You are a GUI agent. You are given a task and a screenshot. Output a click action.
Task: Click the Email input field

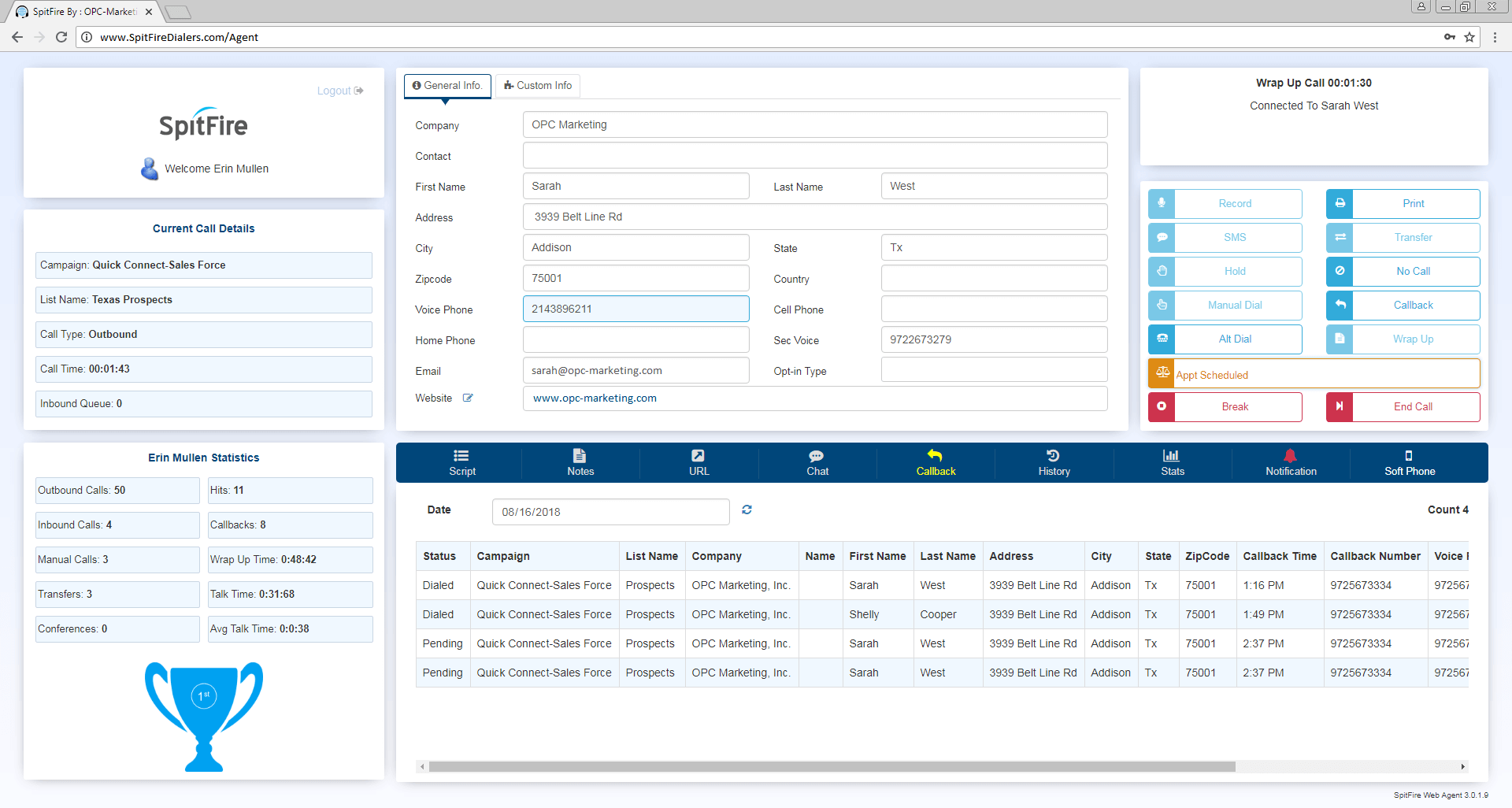(x=636, y=370)
